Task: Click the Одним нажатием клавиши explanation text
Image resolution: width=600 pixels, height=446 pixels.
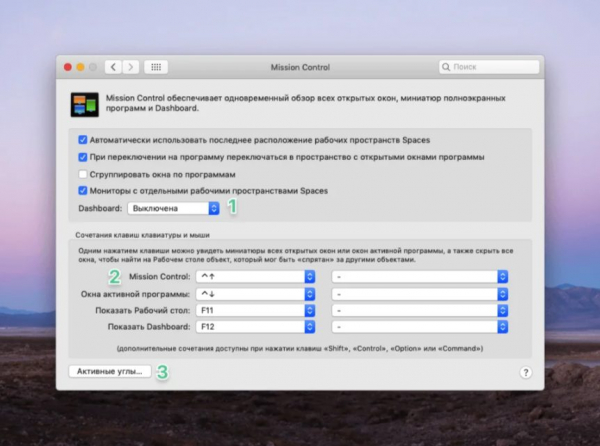Action: 296,255
